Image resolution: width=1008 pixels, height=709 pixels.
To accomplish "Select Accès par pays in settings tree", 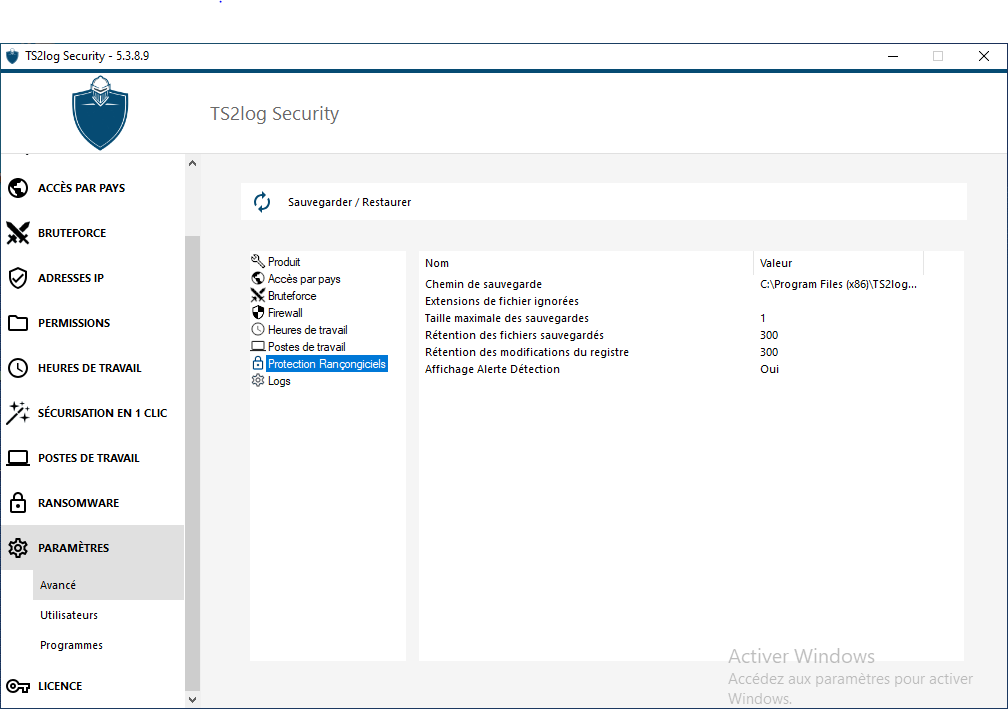I will pyautogui.click(x=304, y=279).
